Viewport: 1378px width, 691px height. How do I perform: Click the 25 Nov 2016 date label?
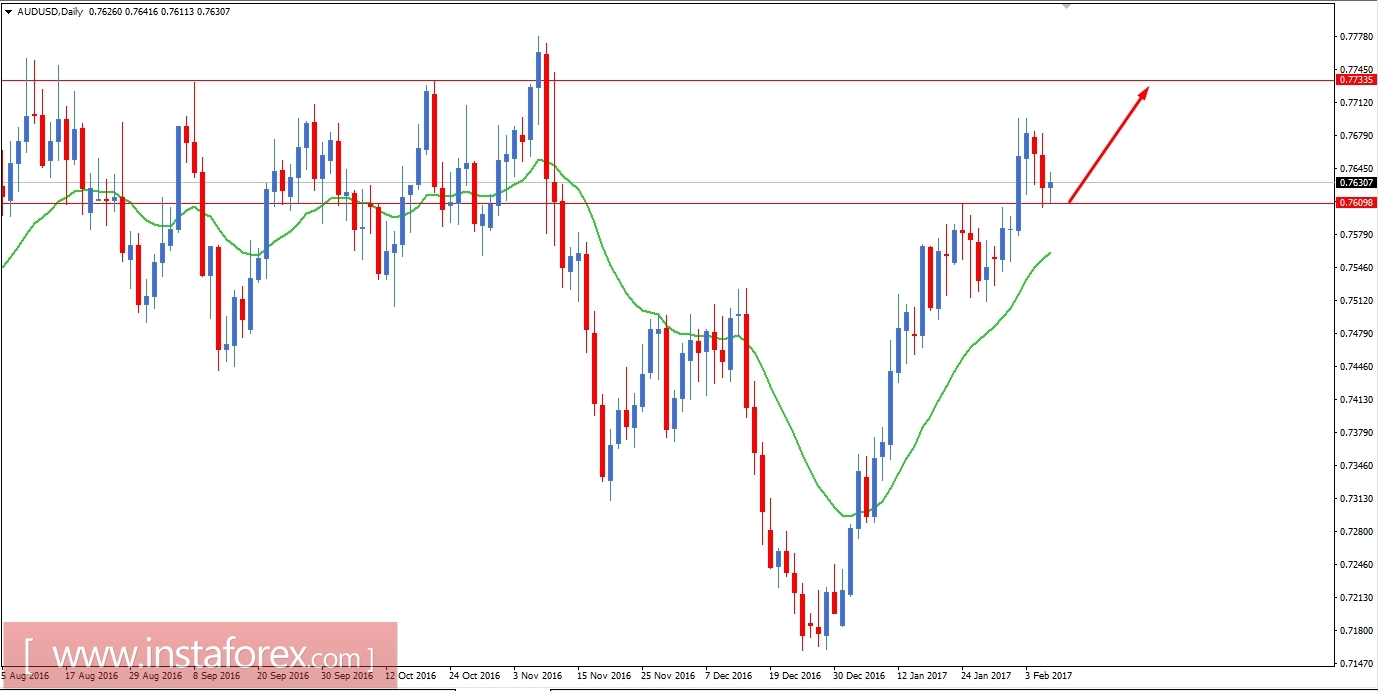[667, 675]
